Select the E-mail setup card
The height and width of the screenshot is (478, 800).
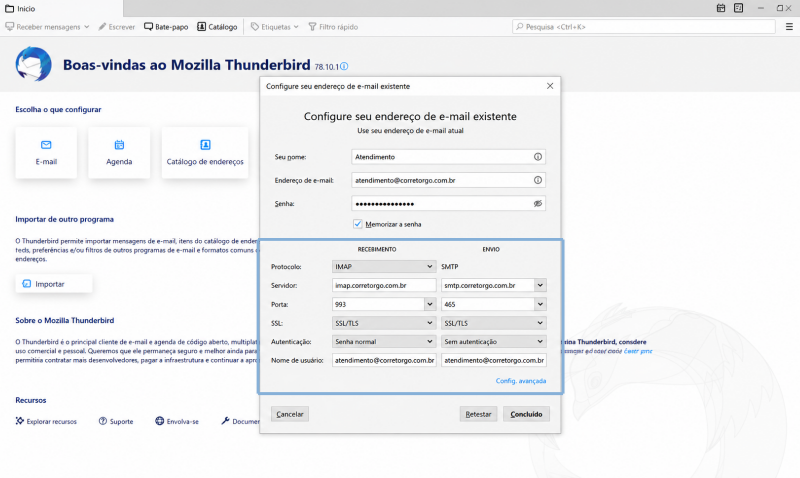(46, 153)
